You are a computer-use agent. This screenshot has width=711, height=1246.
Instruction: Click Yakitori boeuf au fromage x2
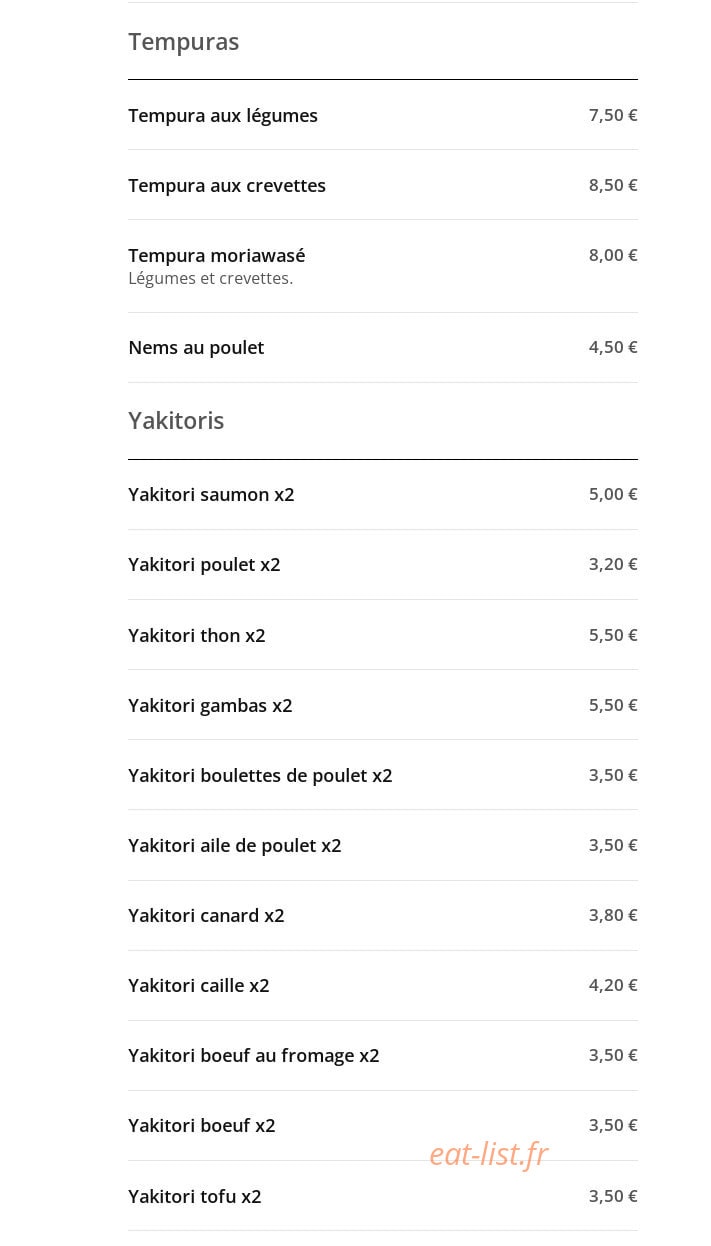[x=383, y=1056]
